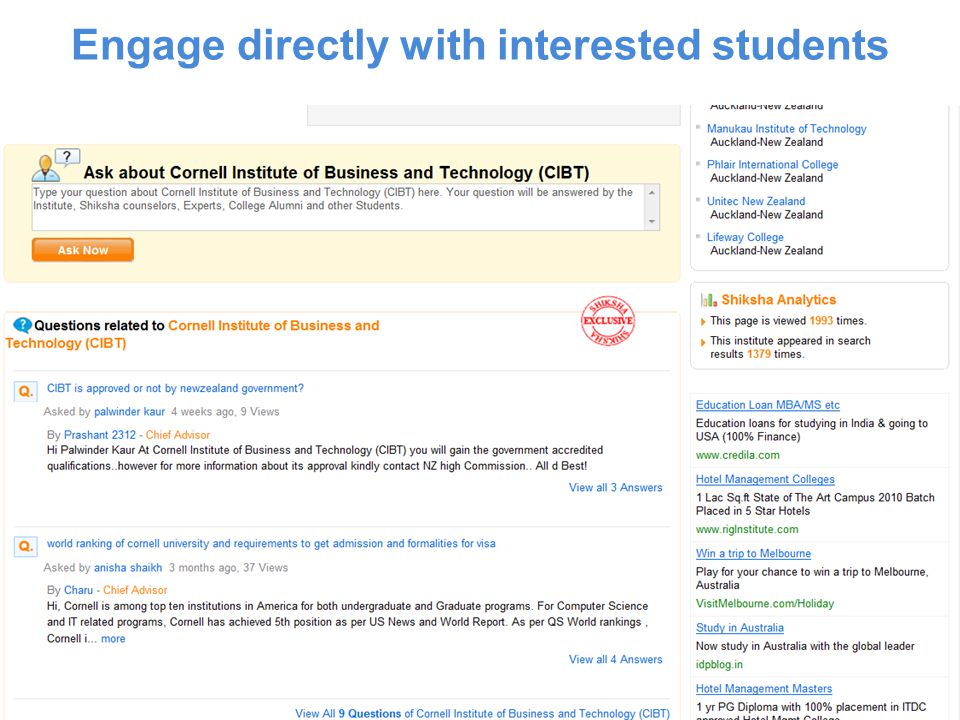Click Shiksha Analytics heading
Viewport: 960px width, 720px height.
coord(778,299)
